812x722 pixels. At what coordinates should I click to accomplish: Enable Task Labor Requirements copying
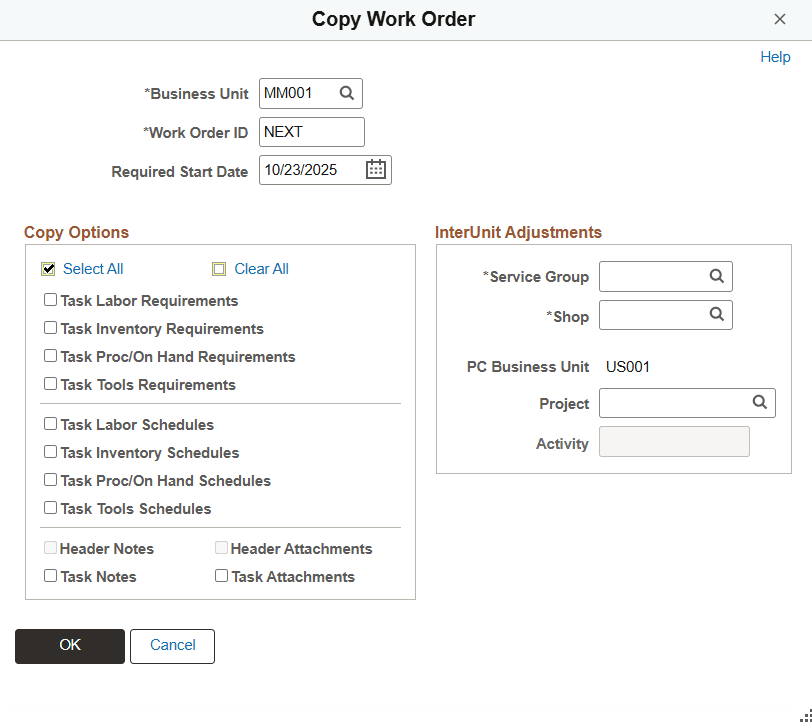50,300
